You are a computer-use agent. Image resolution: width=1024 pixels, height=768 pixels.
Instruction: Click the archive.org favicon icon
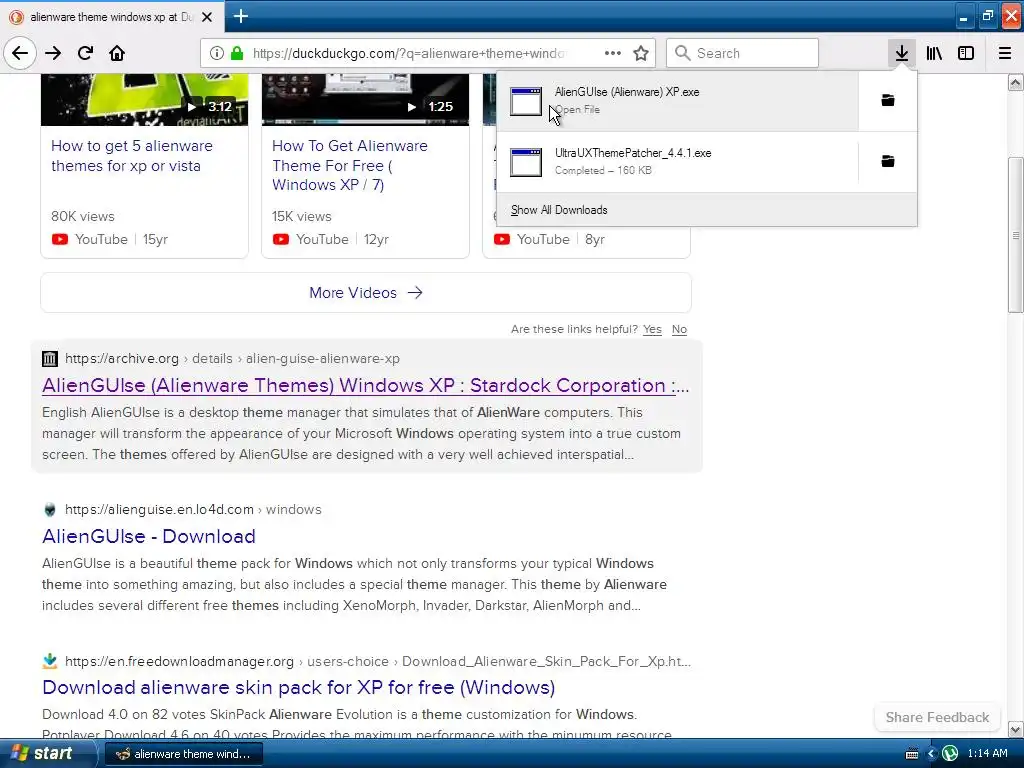pos(50,359)
